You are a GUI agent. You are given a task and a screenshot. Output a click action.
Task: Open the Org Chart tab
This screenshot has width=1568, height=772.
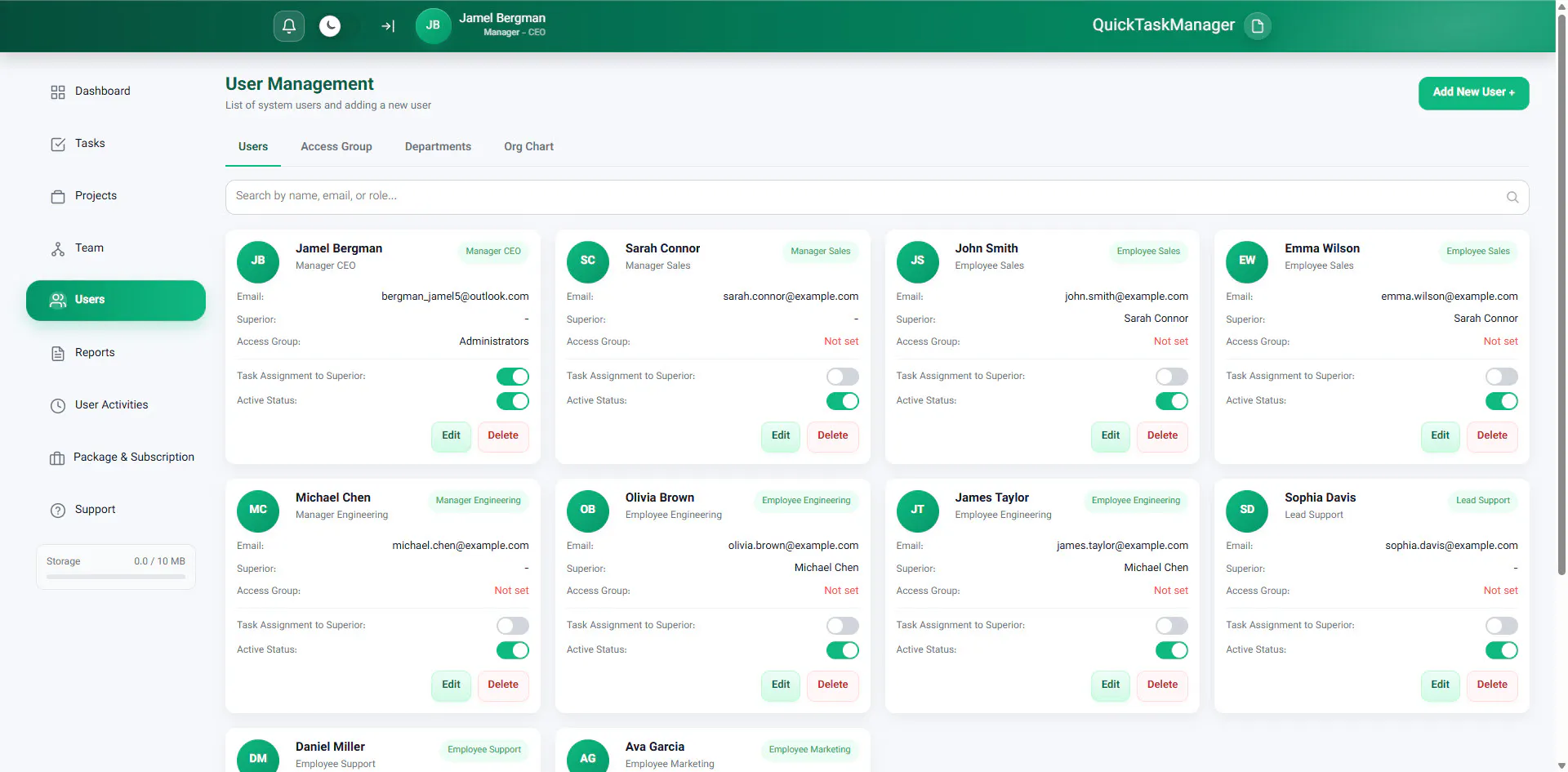tap(528, 147)
